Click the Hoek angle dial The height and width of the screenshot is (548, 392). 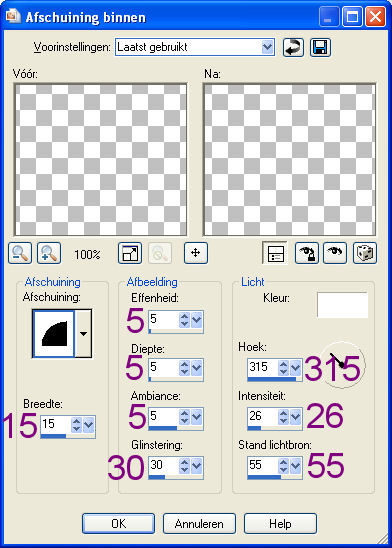tap(342, 365)
